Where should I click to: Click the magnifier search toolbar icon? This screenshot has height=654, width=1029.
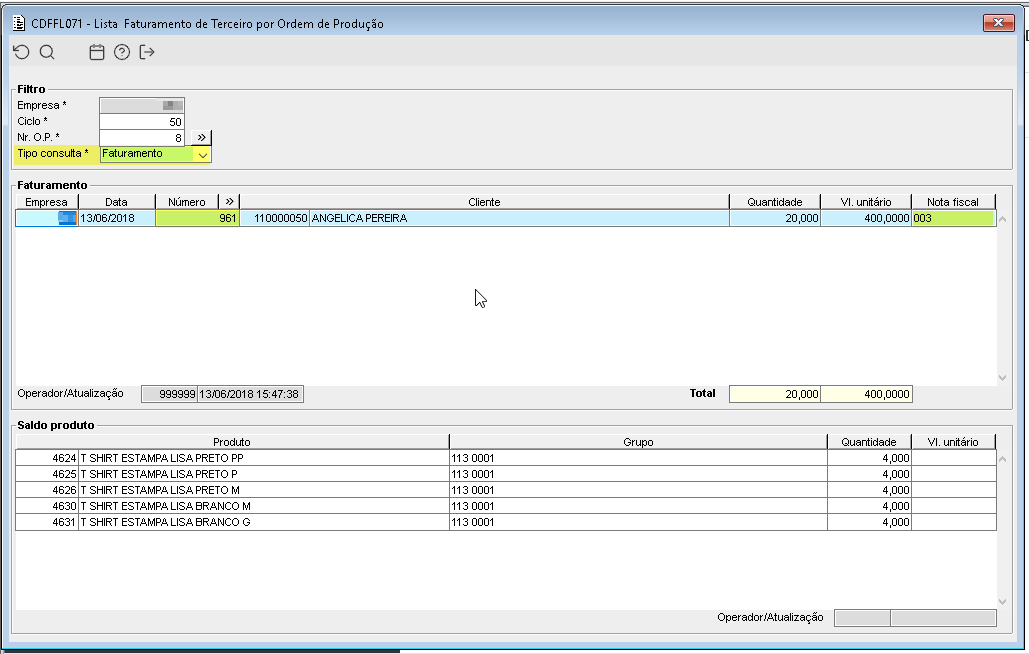(x=47, y=52)
